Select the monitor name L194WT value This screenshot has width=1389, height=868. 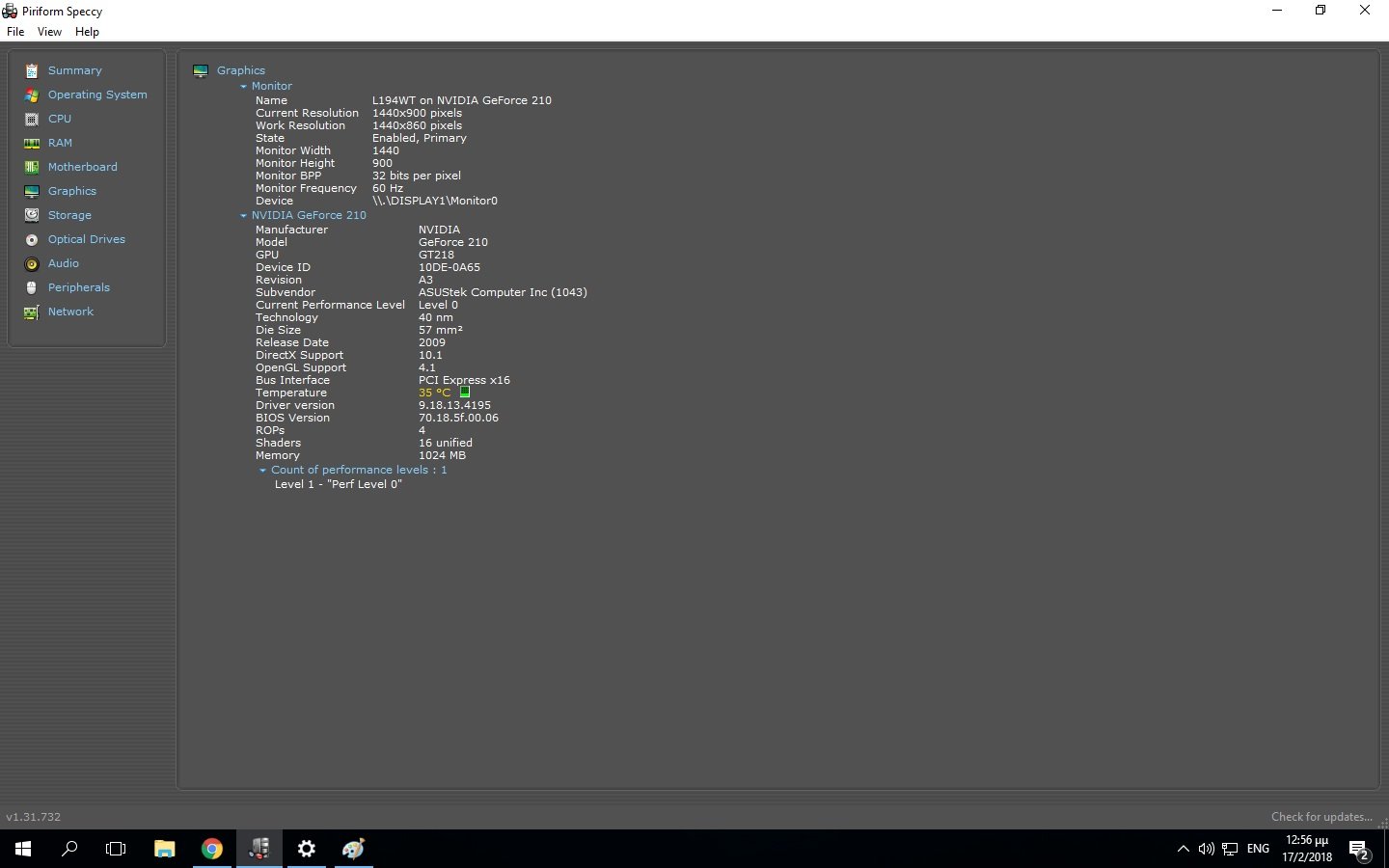[462, 100]
